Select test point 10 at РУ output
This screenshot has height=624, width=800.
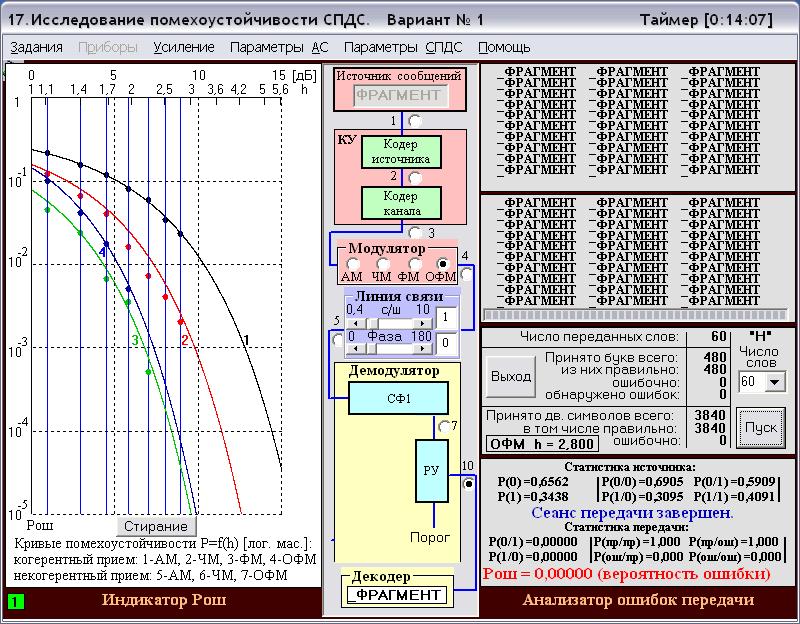[468, 483]
